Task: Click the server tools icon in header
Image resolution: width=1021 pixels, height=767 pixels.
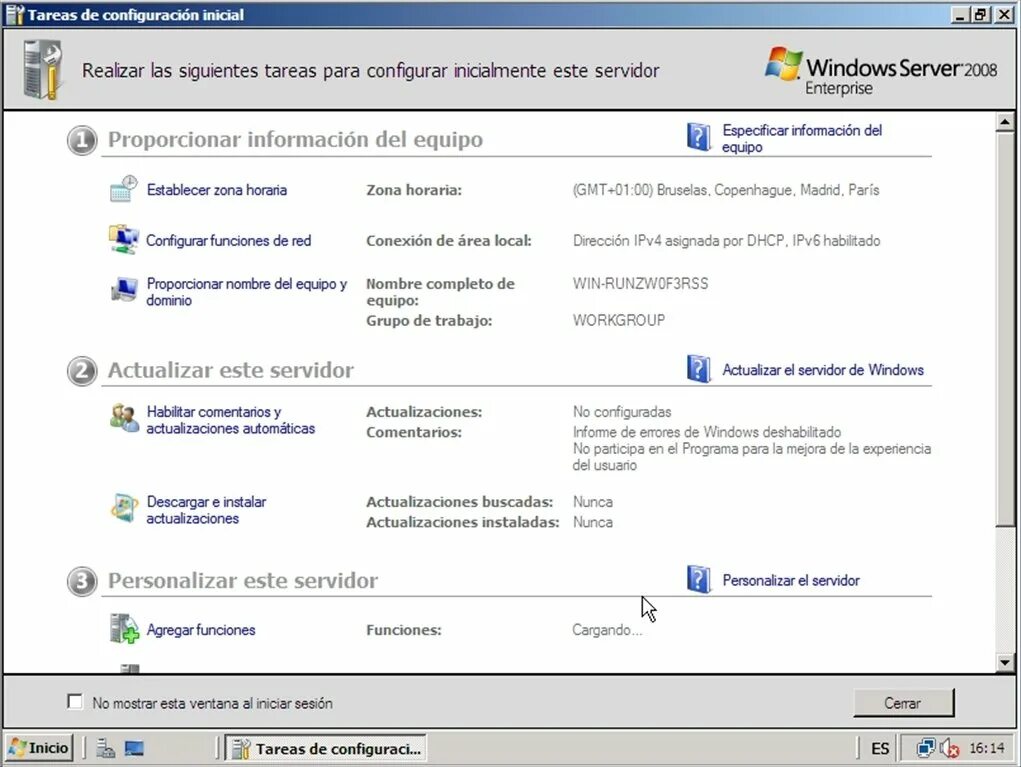Action: [x=42, y=69]
